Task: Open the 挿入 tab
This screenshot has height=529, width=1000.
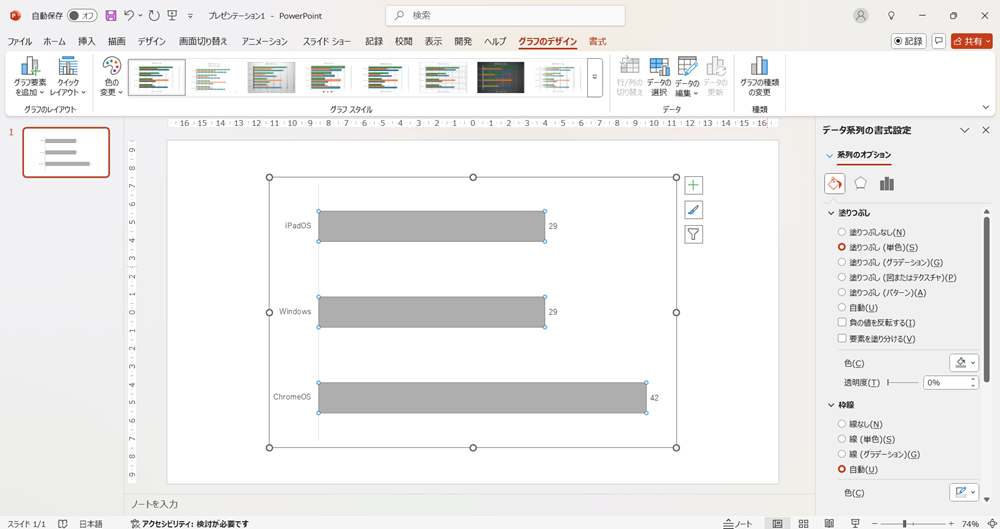Action: coord(87,41)
